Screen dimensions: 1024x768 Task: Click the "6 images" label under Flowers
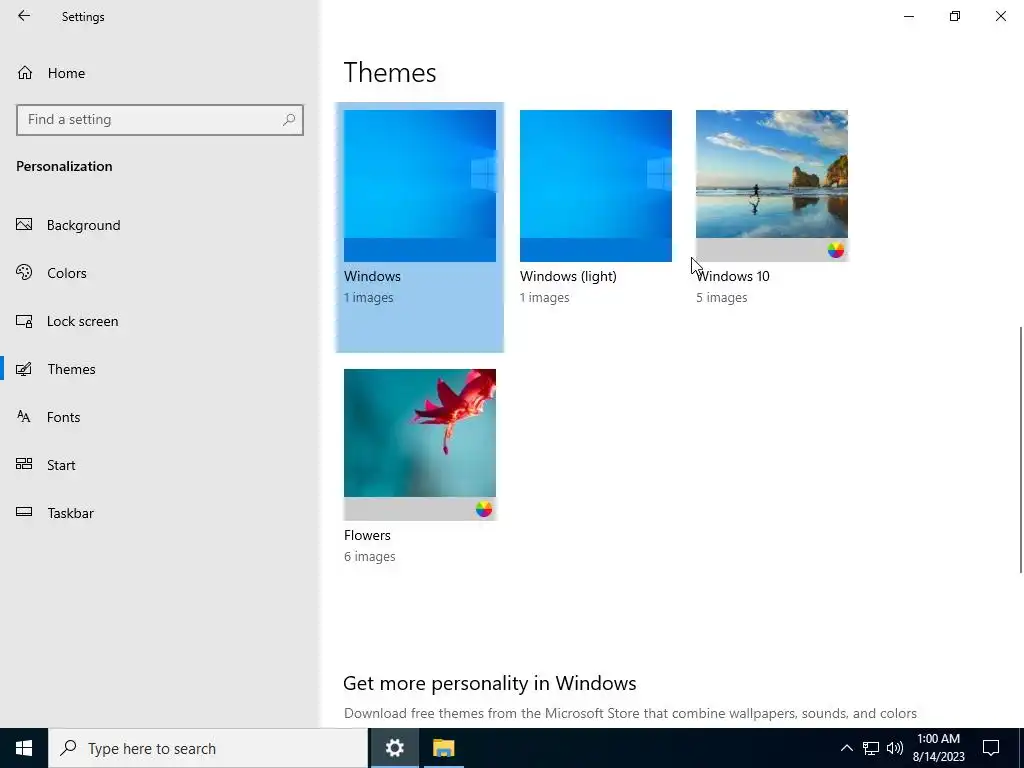point(370,556)
